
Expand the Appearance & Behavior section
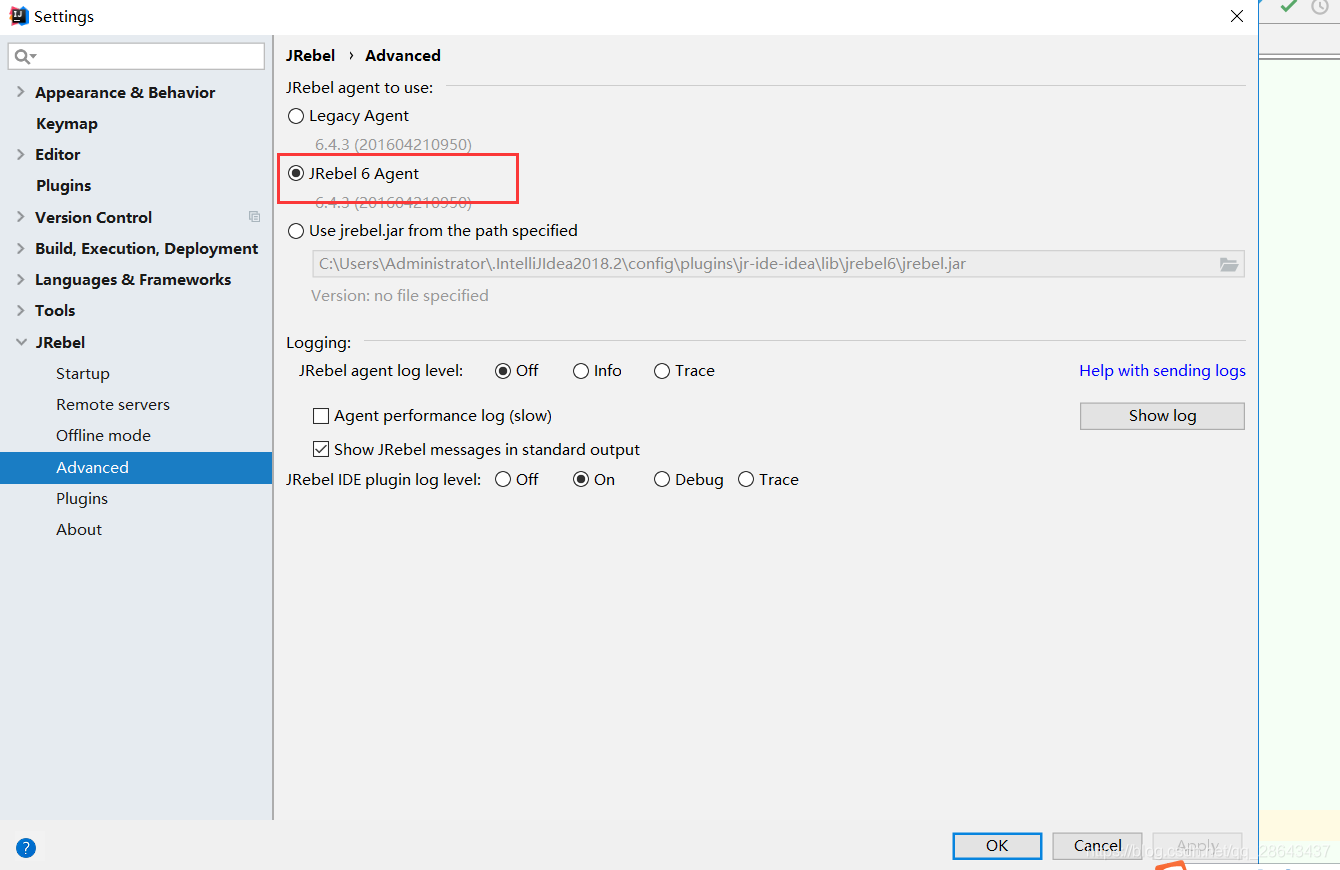click(x=21, y=92)
